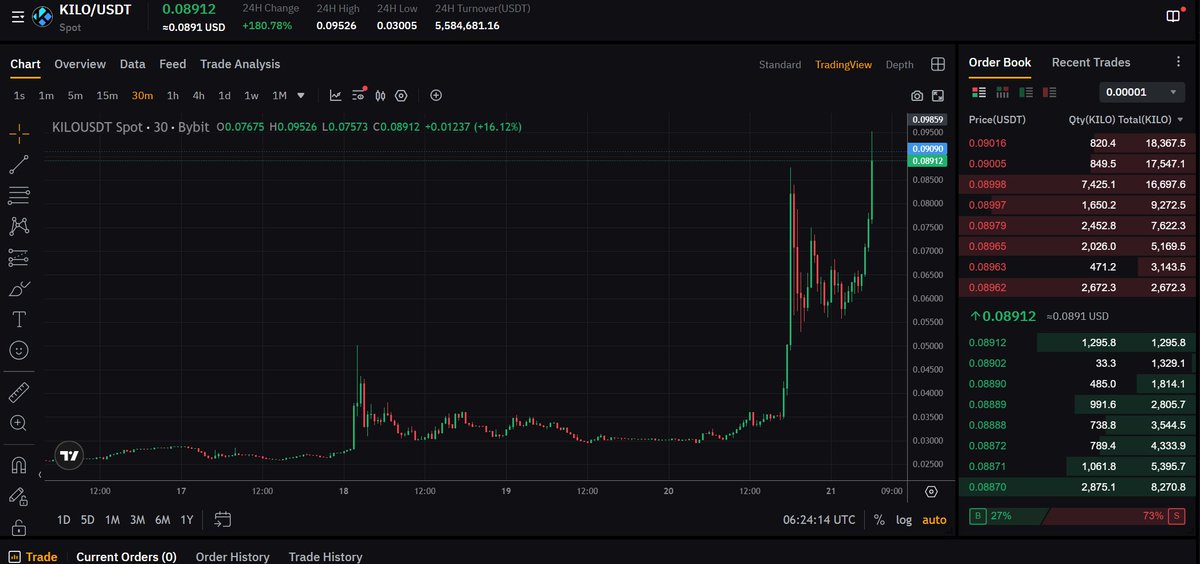Switch chart to Standard view

(780, 65)
